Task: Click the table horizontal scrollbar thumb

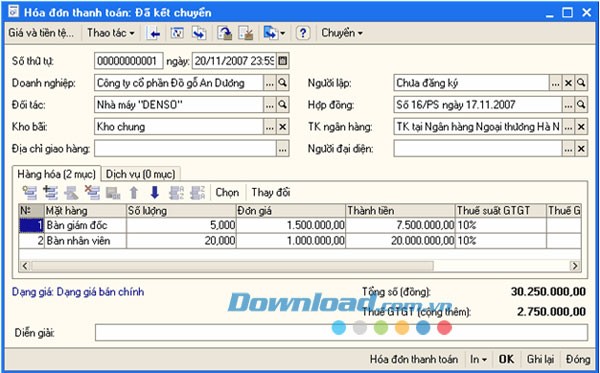Action: click(232, 266)
